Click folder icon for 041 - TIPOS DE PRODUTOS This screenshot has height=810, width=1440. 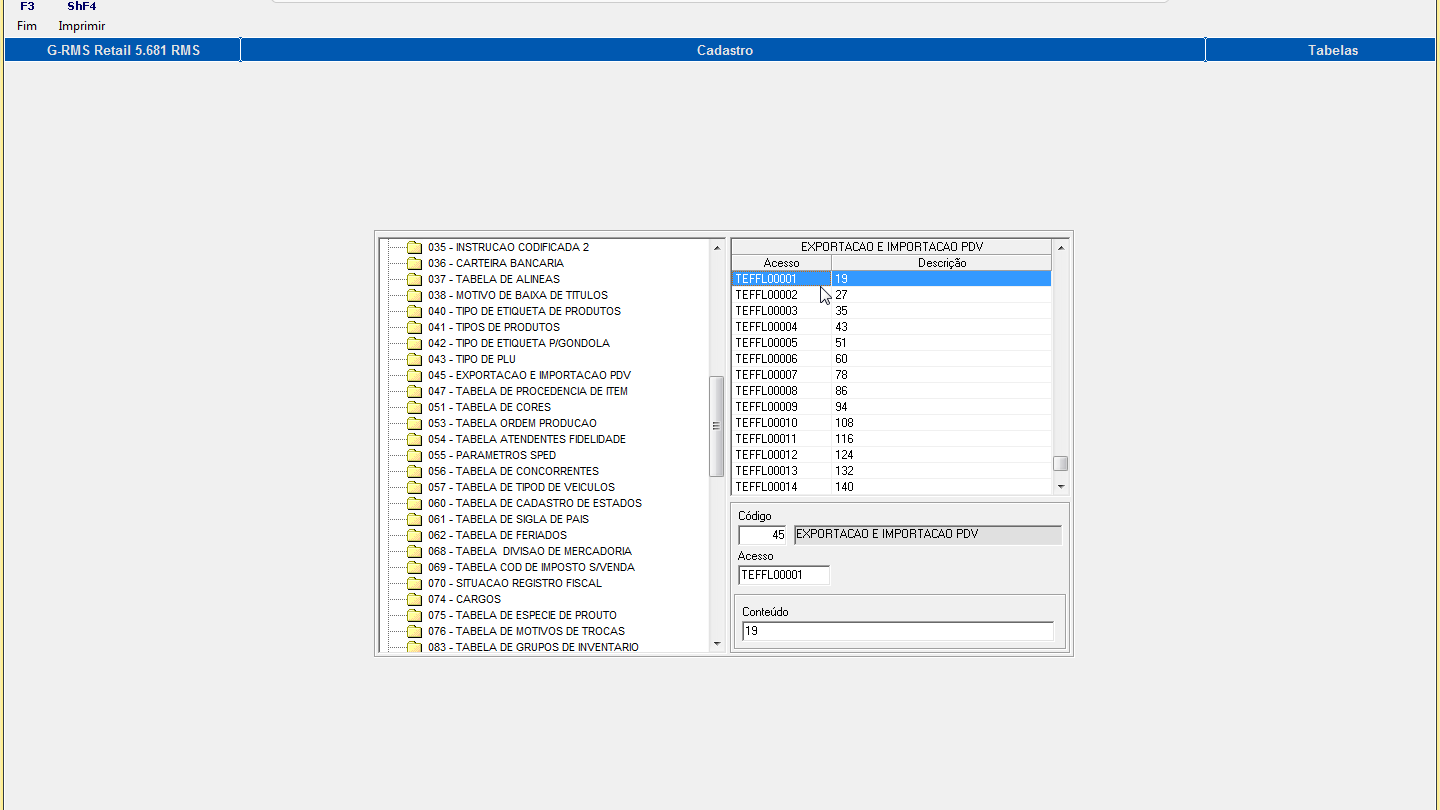(414, 328)
